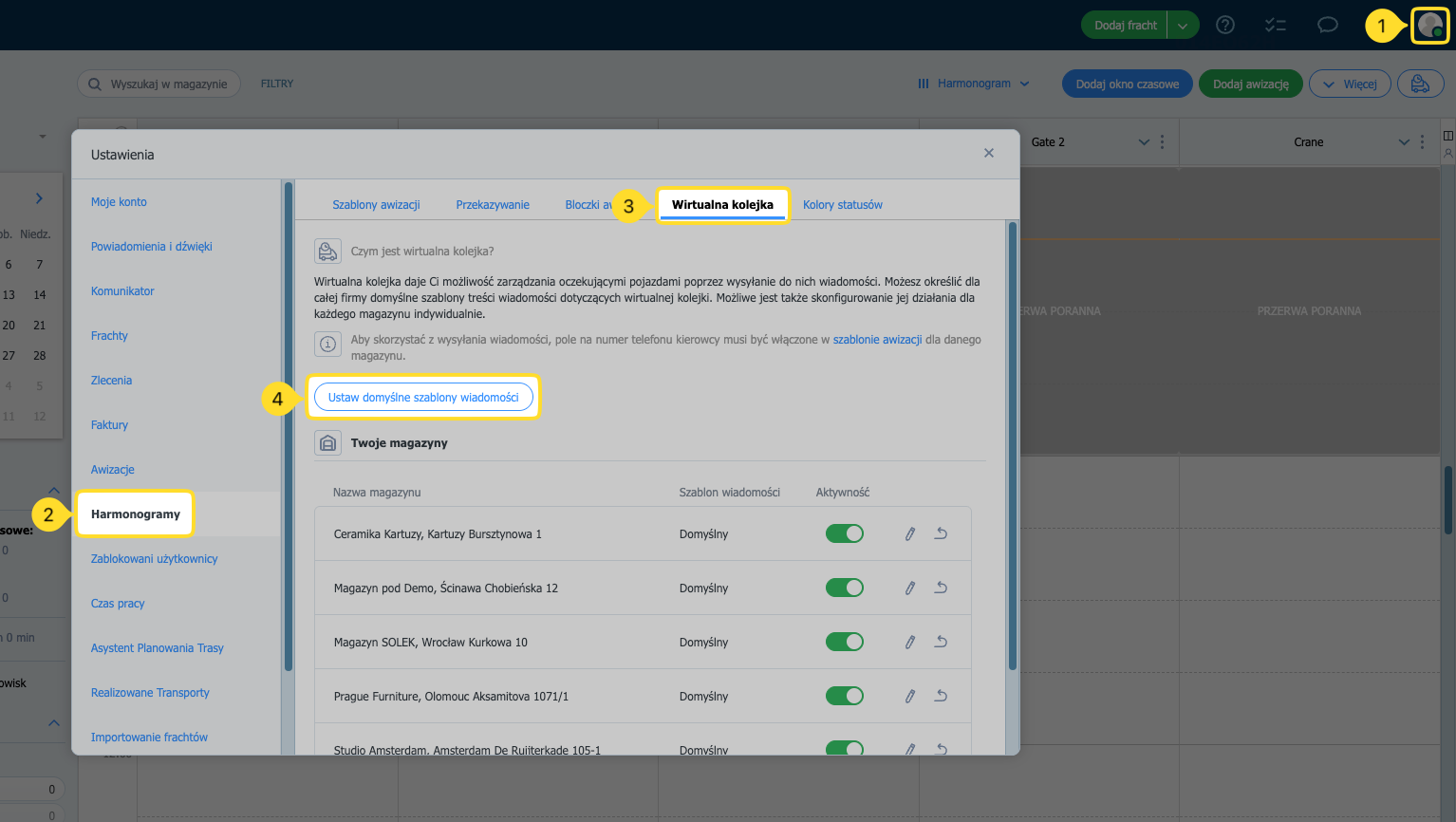Click the Szablon wiadomości column header

730,493
